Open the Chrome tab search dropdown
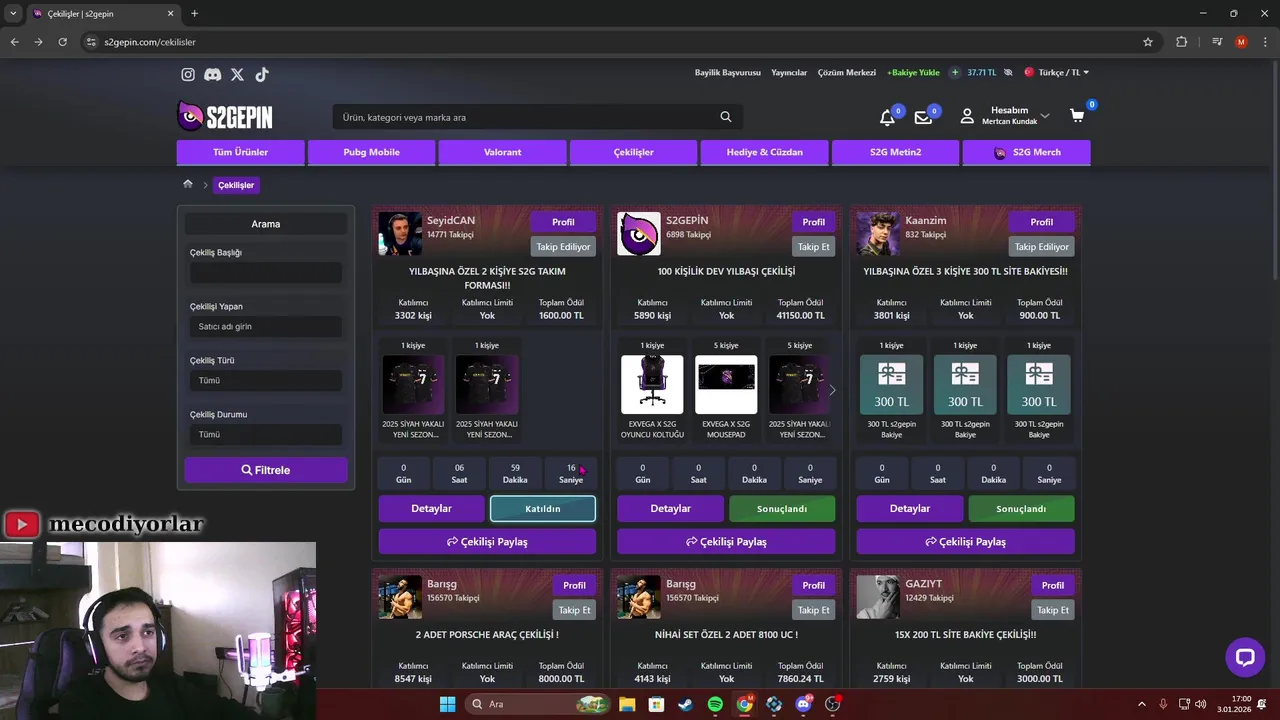 13,14
